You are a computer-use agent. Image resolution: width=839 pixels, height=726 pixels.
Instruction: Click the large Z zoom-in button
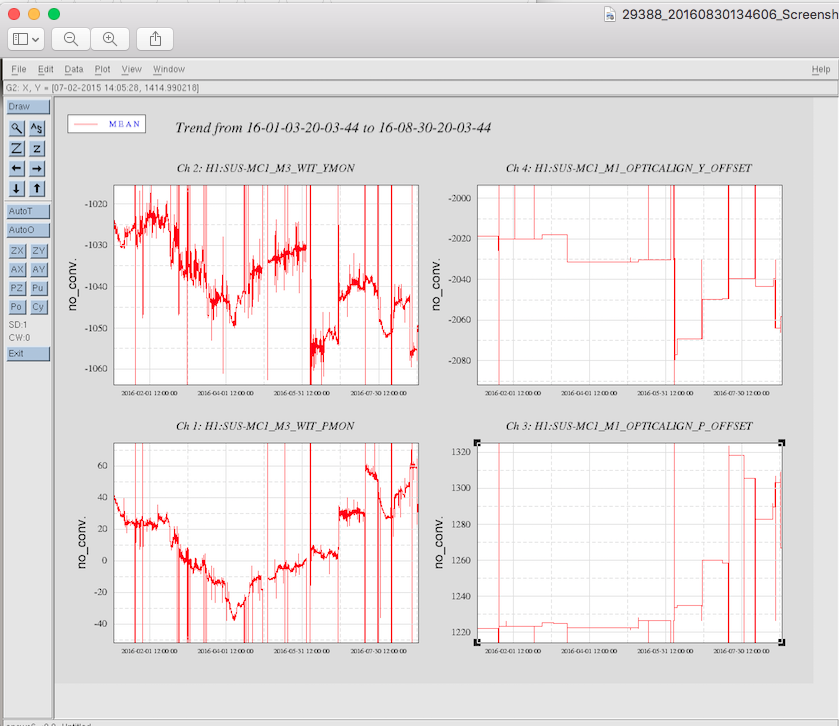17,149
